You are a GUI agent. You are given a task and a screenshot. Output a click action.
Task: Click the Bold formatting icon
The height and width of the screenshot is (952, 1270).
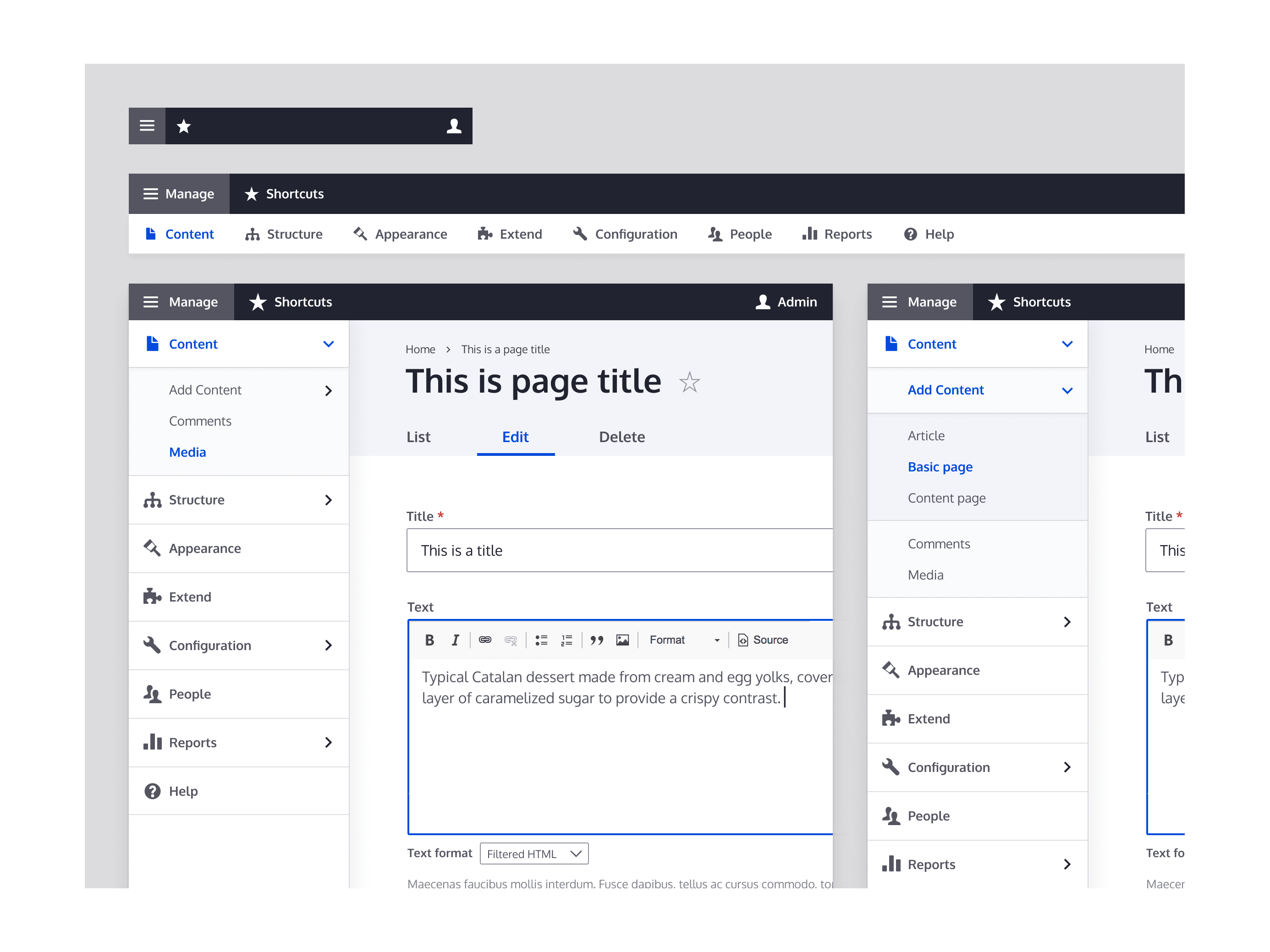tap(427, 638)
